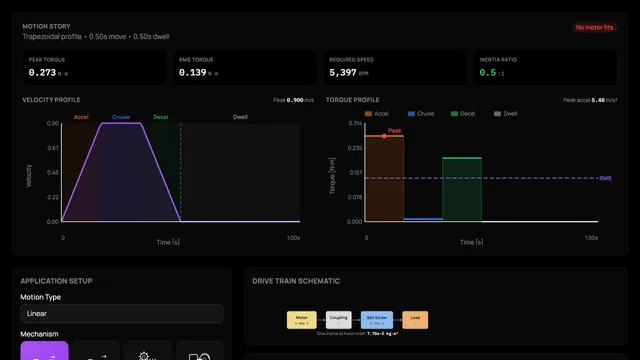Click the thin blue Cruise torque bar
640x360 pixels.
click(423, 219)
